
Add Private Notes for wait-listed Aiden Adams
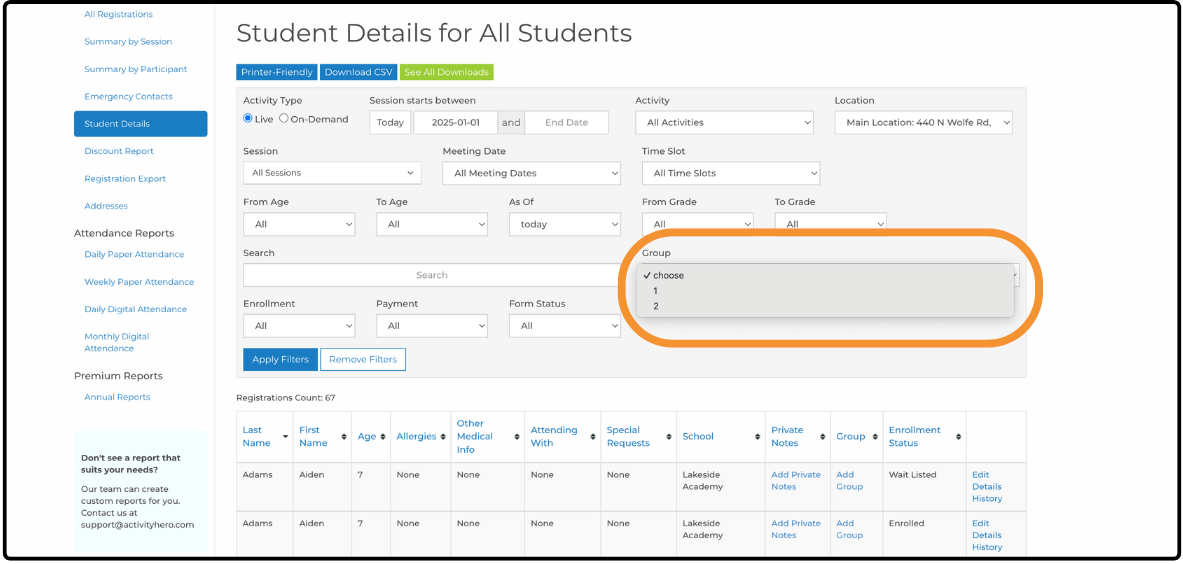796,480
